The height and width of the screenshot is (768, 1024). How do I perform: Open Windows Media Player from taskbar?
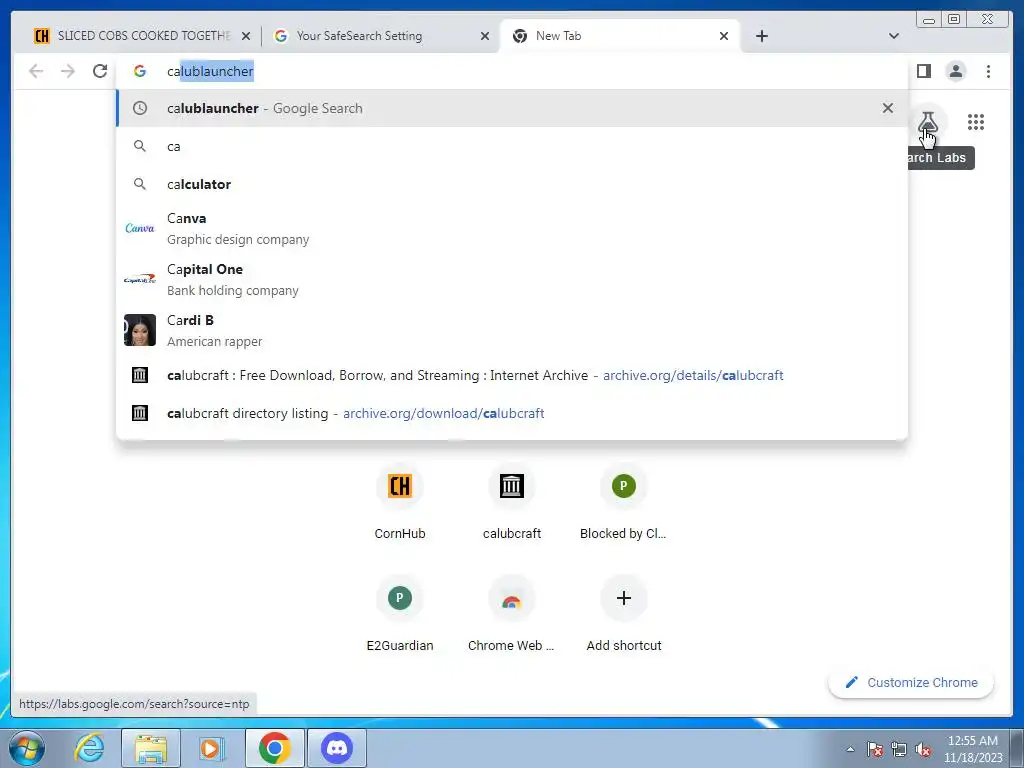tap(210, 748)
